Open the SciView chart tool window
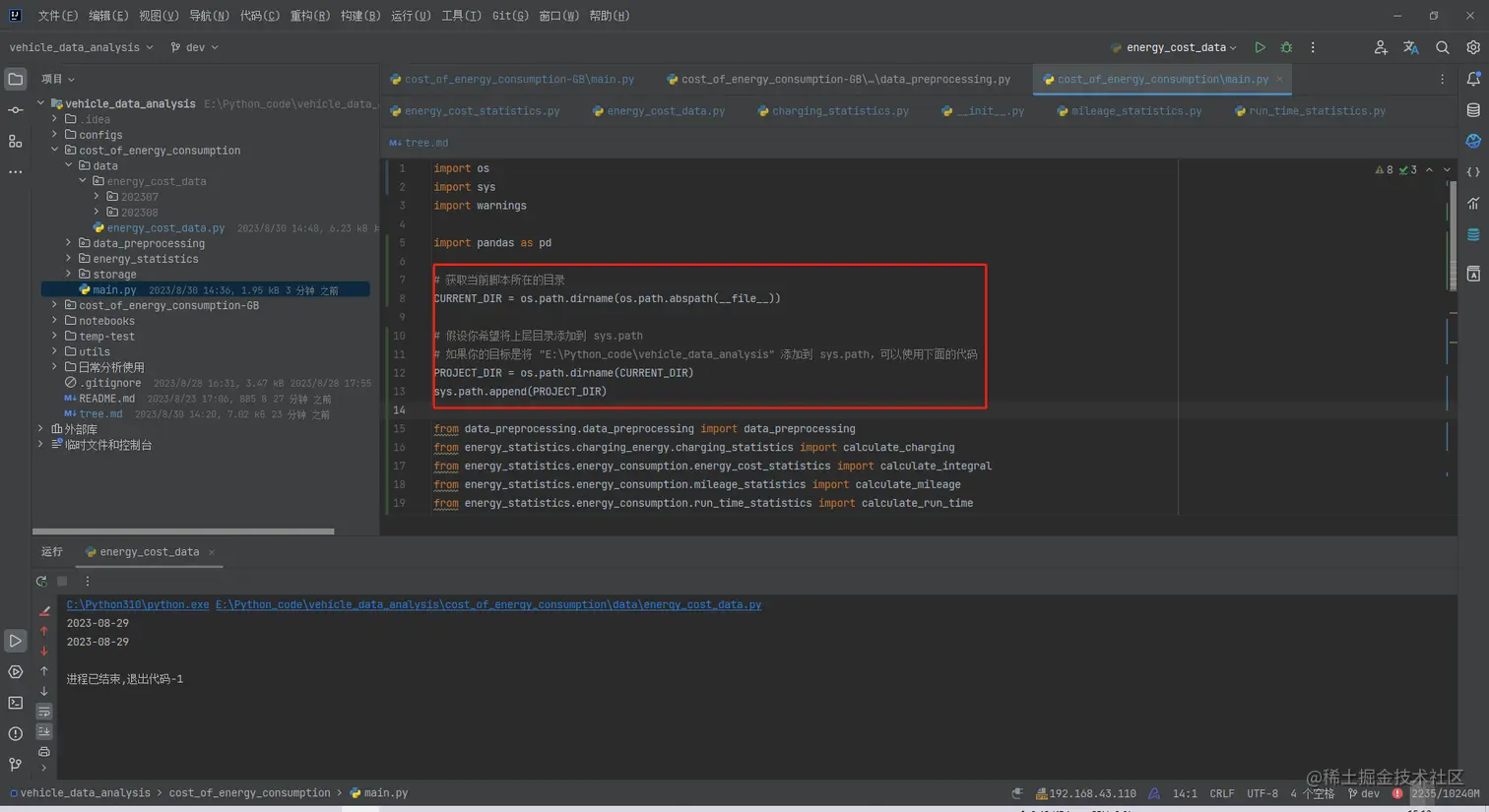 1473,204
